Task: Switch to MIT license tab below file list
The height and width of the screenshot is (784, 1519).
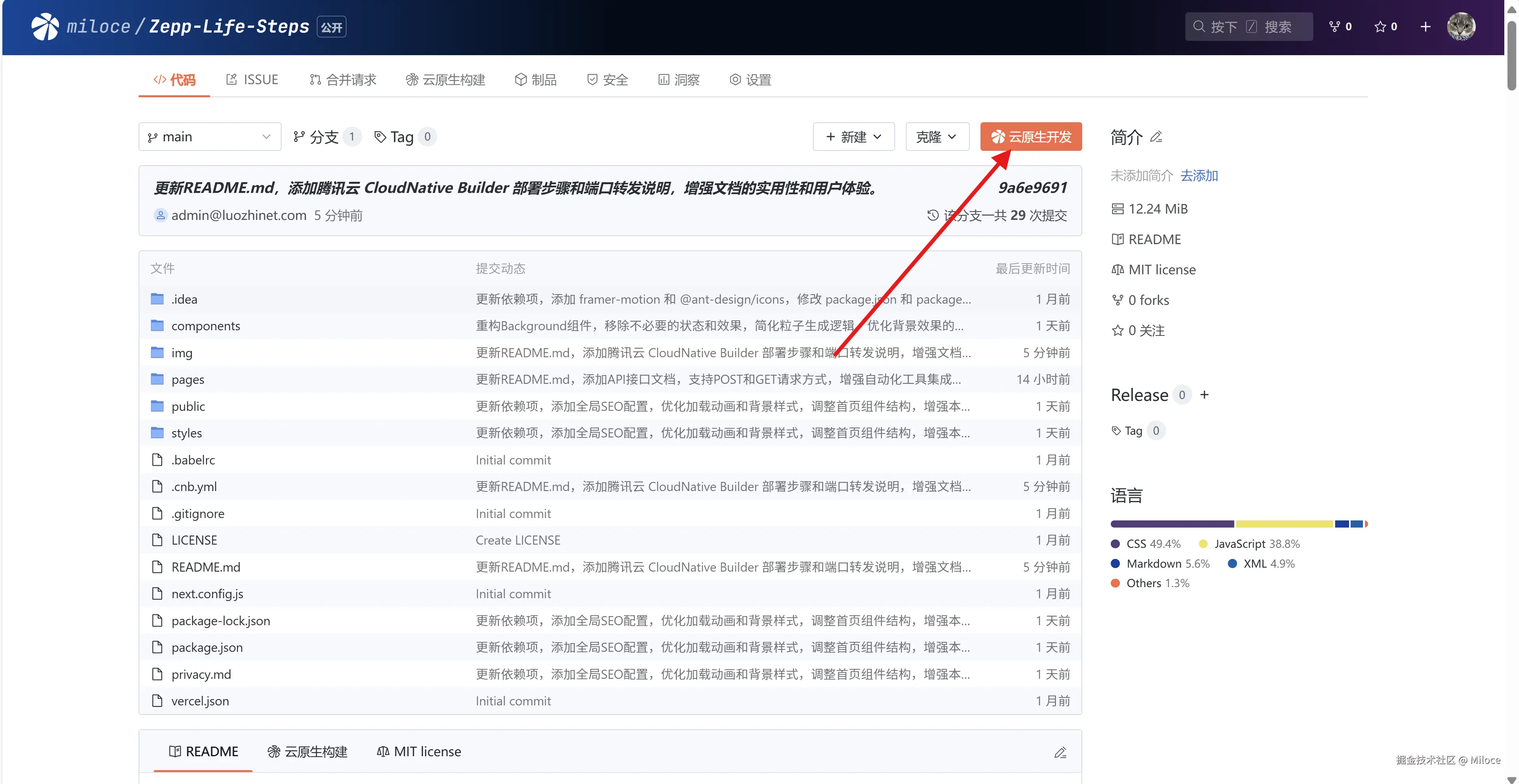Action: point(419,751)
